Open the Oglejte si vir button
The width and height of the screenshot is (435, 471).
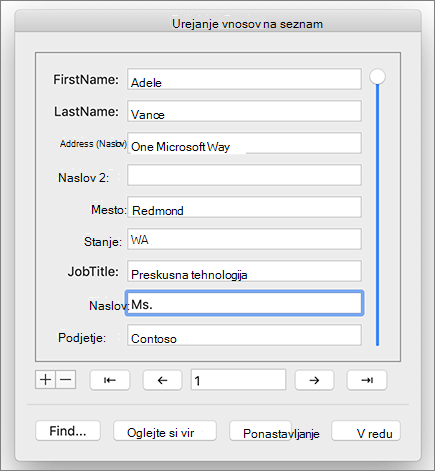click(165, 431)
